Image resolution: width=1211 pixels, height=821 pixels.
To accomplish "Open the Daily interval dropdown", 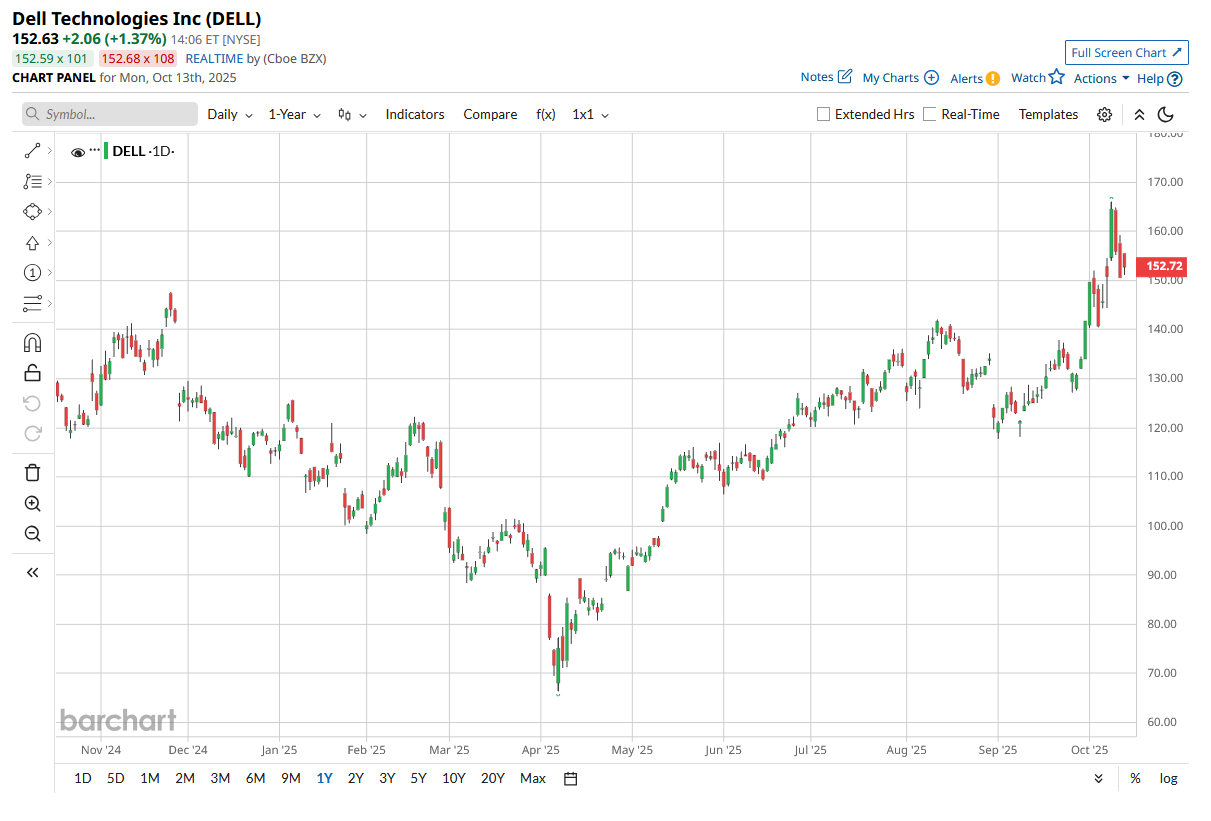I will pos(229,115).
